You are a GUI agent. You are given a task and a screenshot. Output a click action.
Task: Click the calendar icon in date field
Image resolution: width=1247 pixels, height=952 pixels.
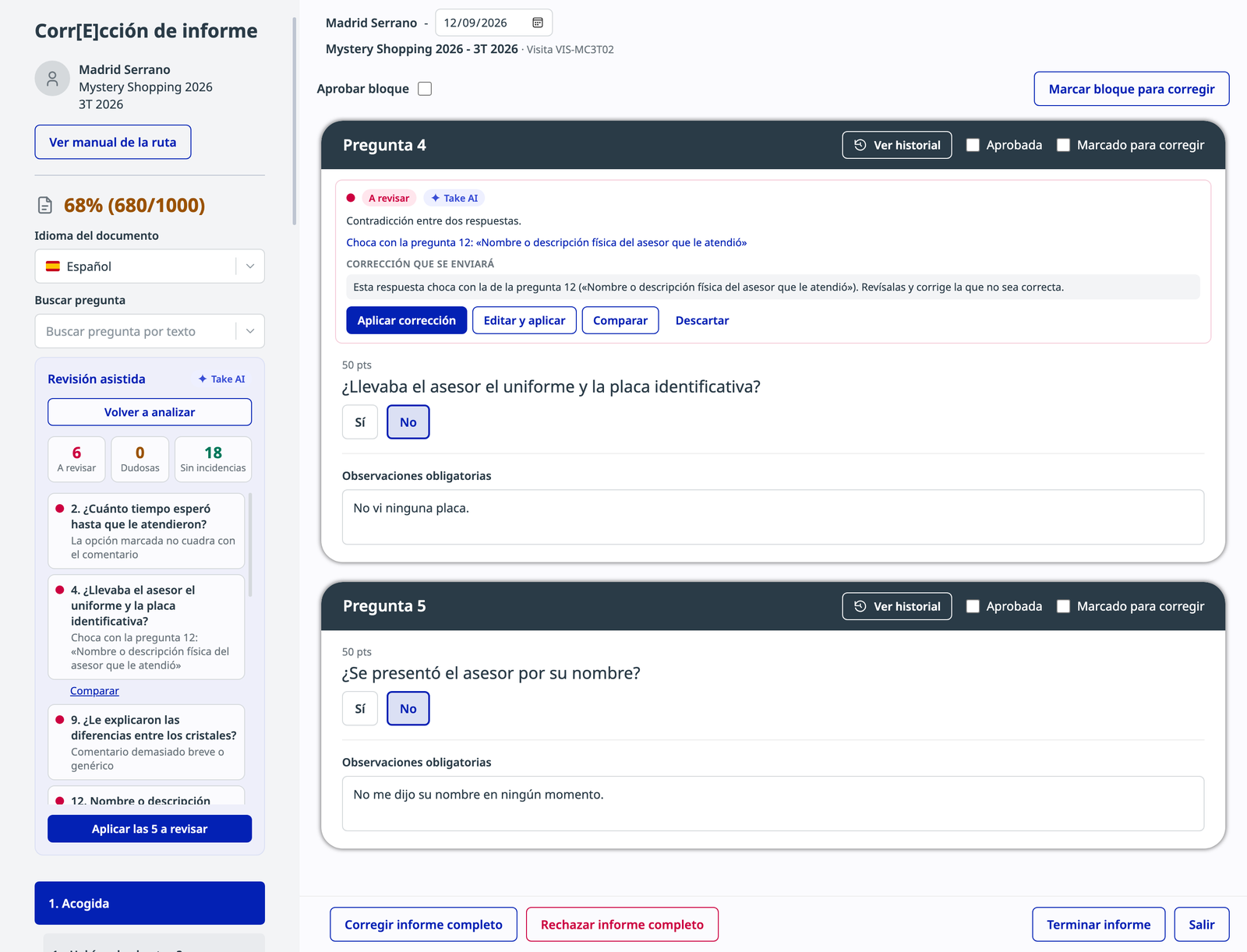point(538,23)
